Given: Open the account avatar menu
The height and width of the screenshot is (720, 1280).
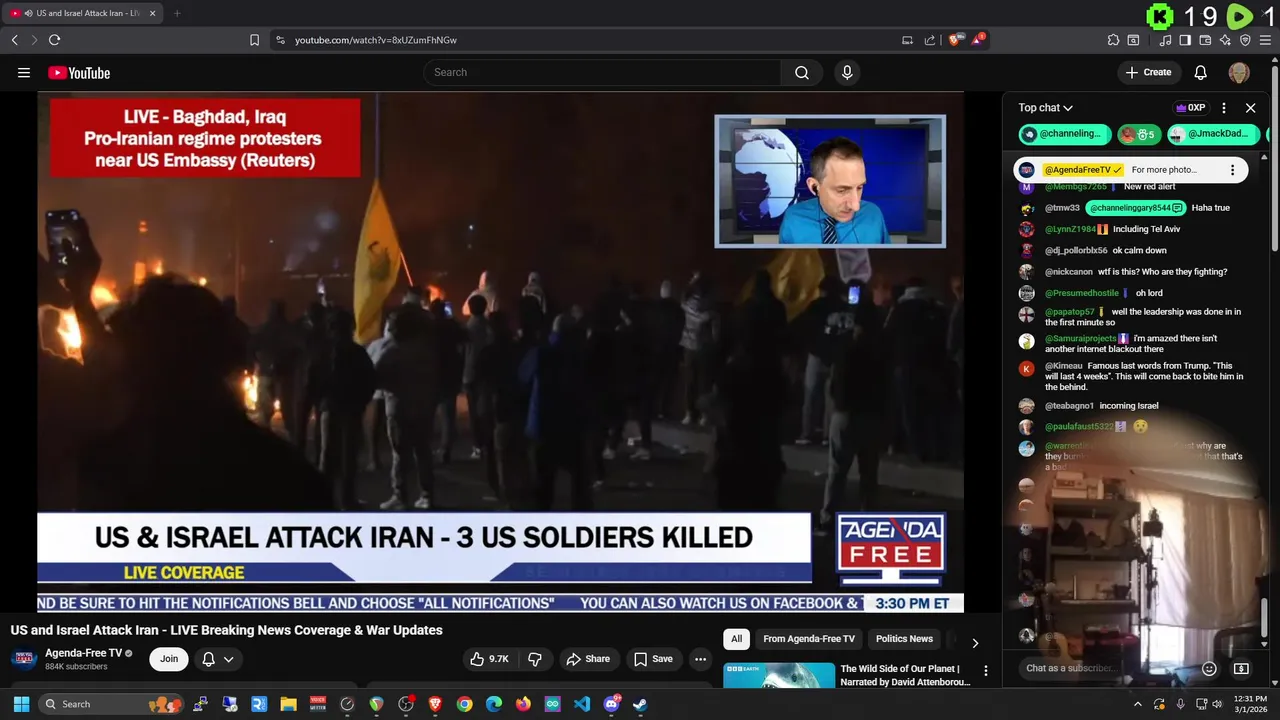Looking at the screenshot, I should 1239,72.
